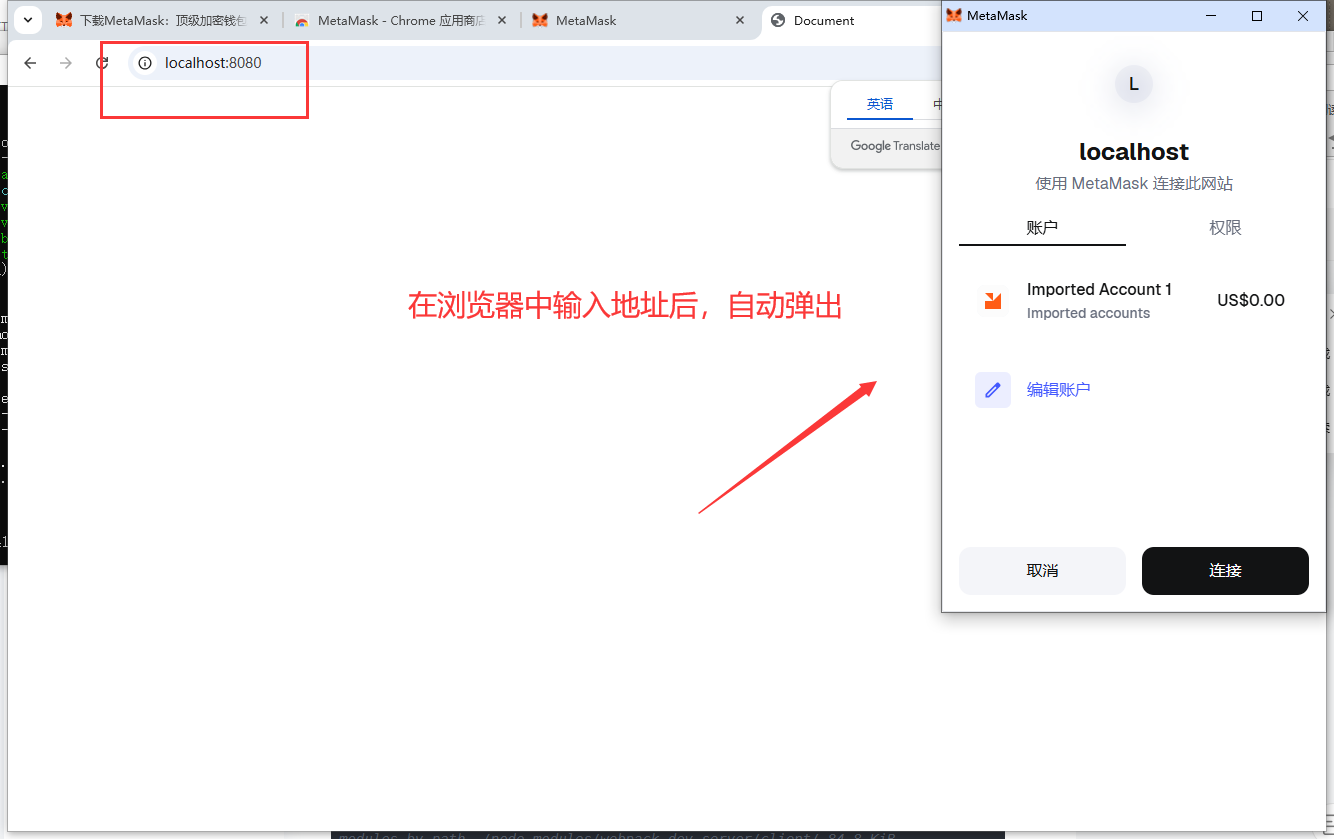The image size is (1334, 839).
Task: Click the Imported Account 1 fox icon
Action: pyautogui.click(x=993, y=300)
